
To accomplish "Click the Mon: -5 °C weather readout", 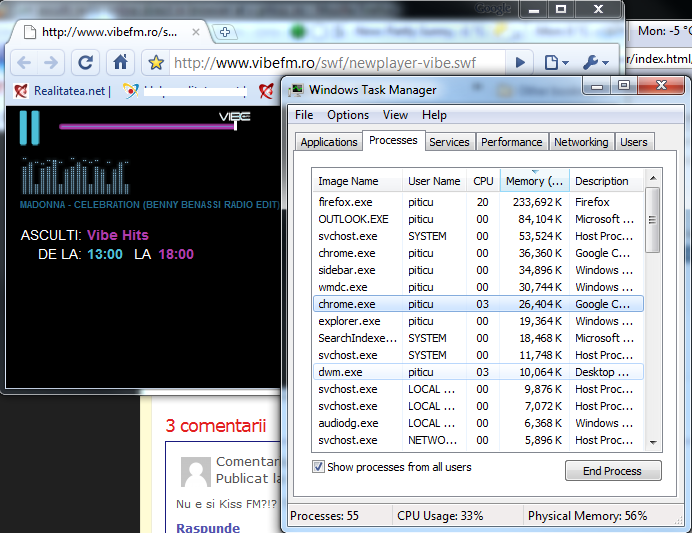I will click(x=663, y=31).
